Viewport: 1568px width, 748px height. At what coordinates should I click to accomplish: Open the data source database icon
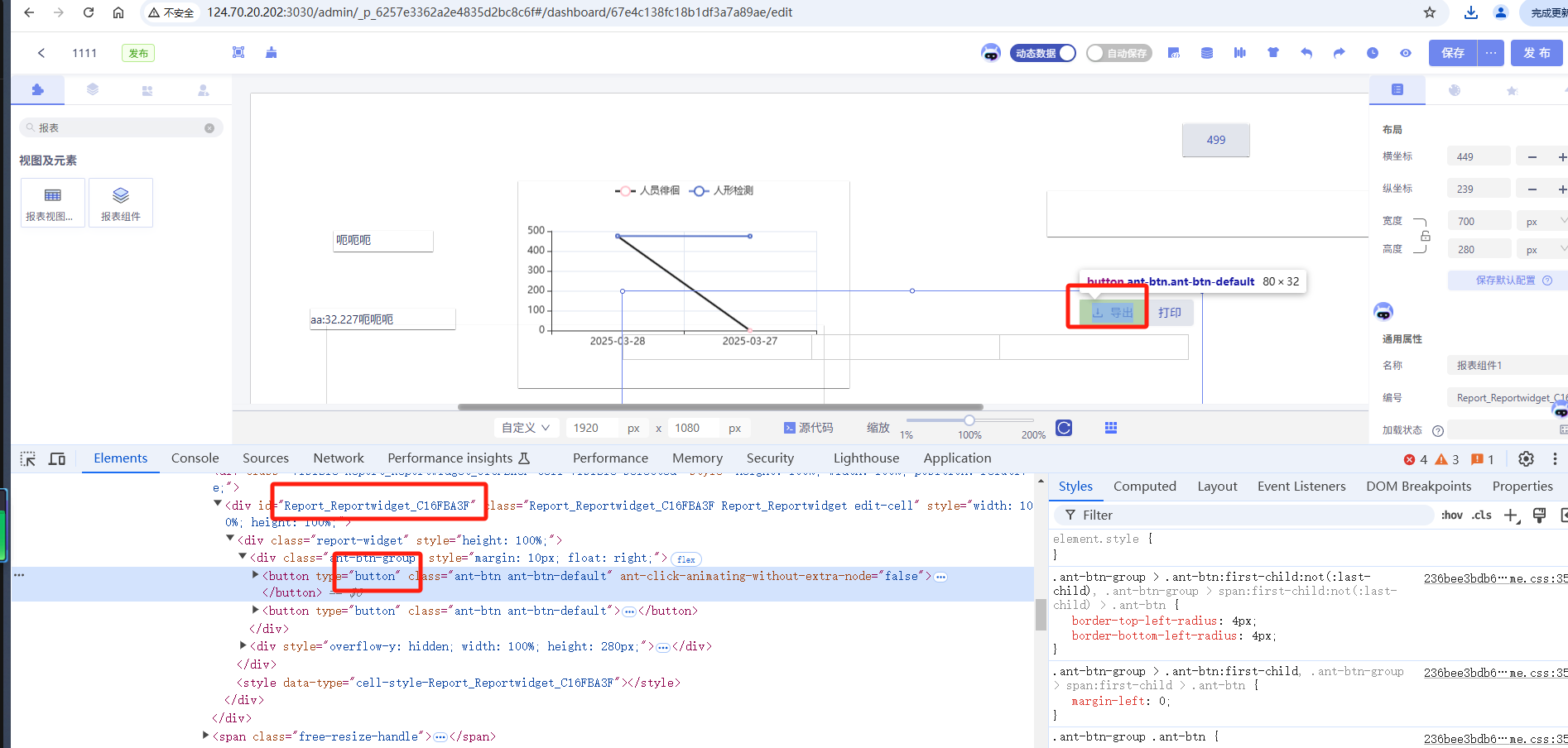(1207, 53)
